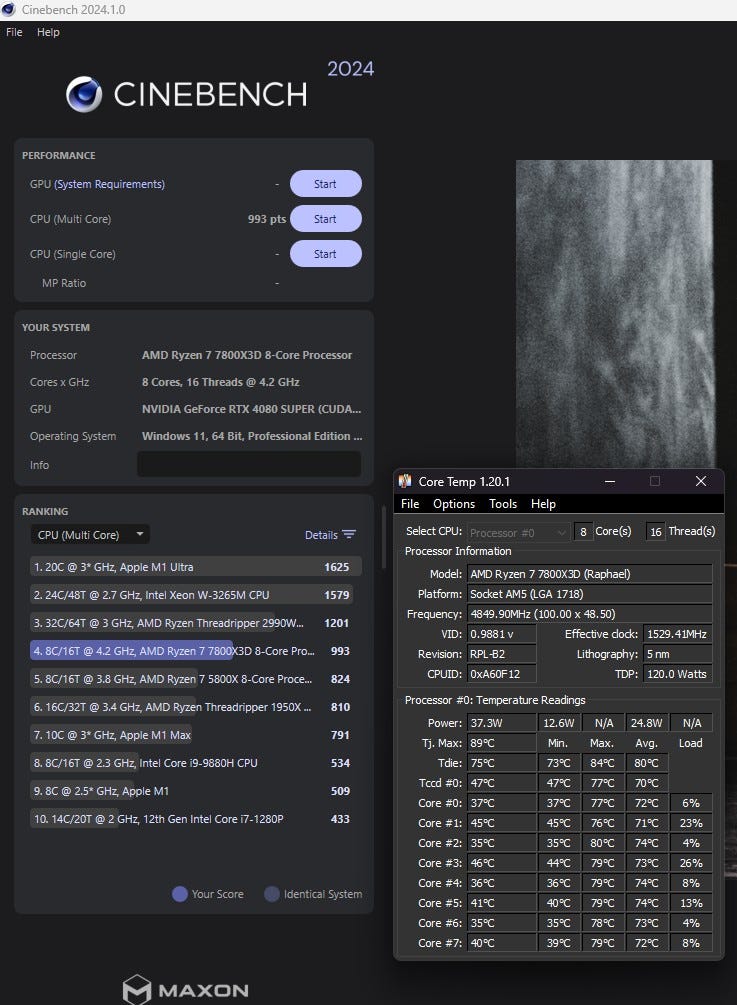Open the Core Temp Tools menu

click(503, 504)
